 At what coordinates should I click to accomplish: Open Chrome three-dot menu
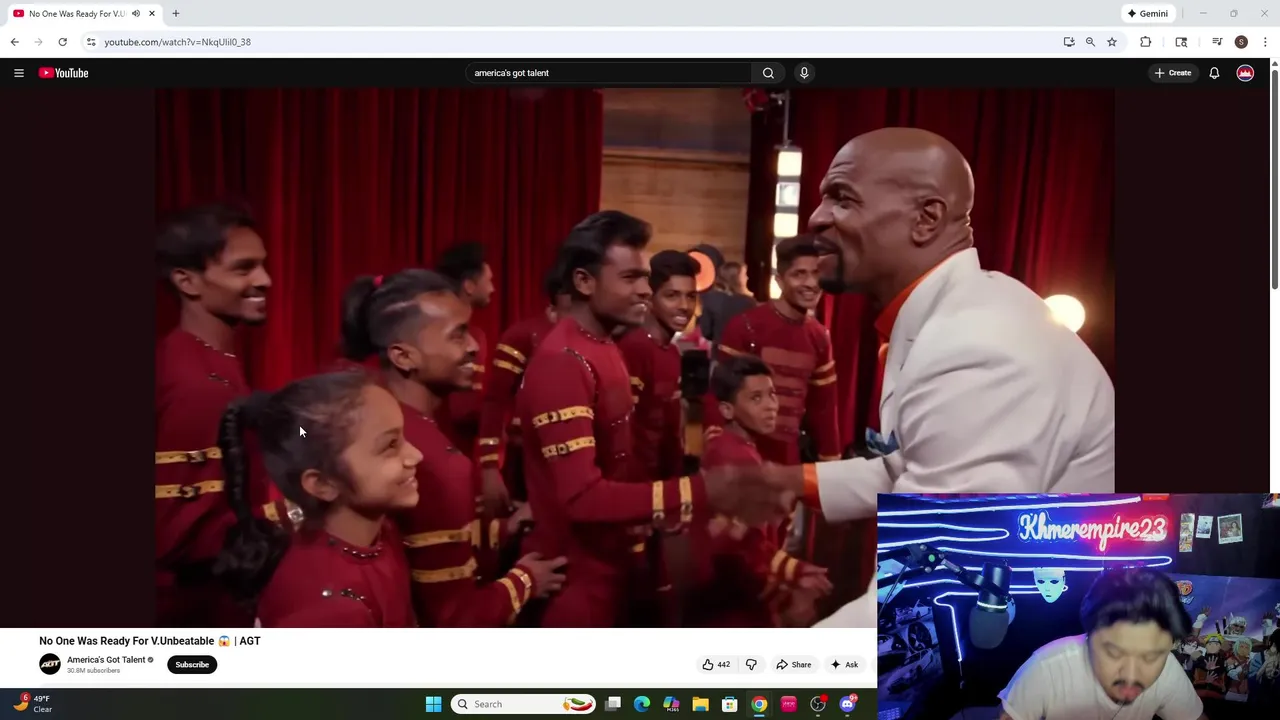[x=1265, y=42]
